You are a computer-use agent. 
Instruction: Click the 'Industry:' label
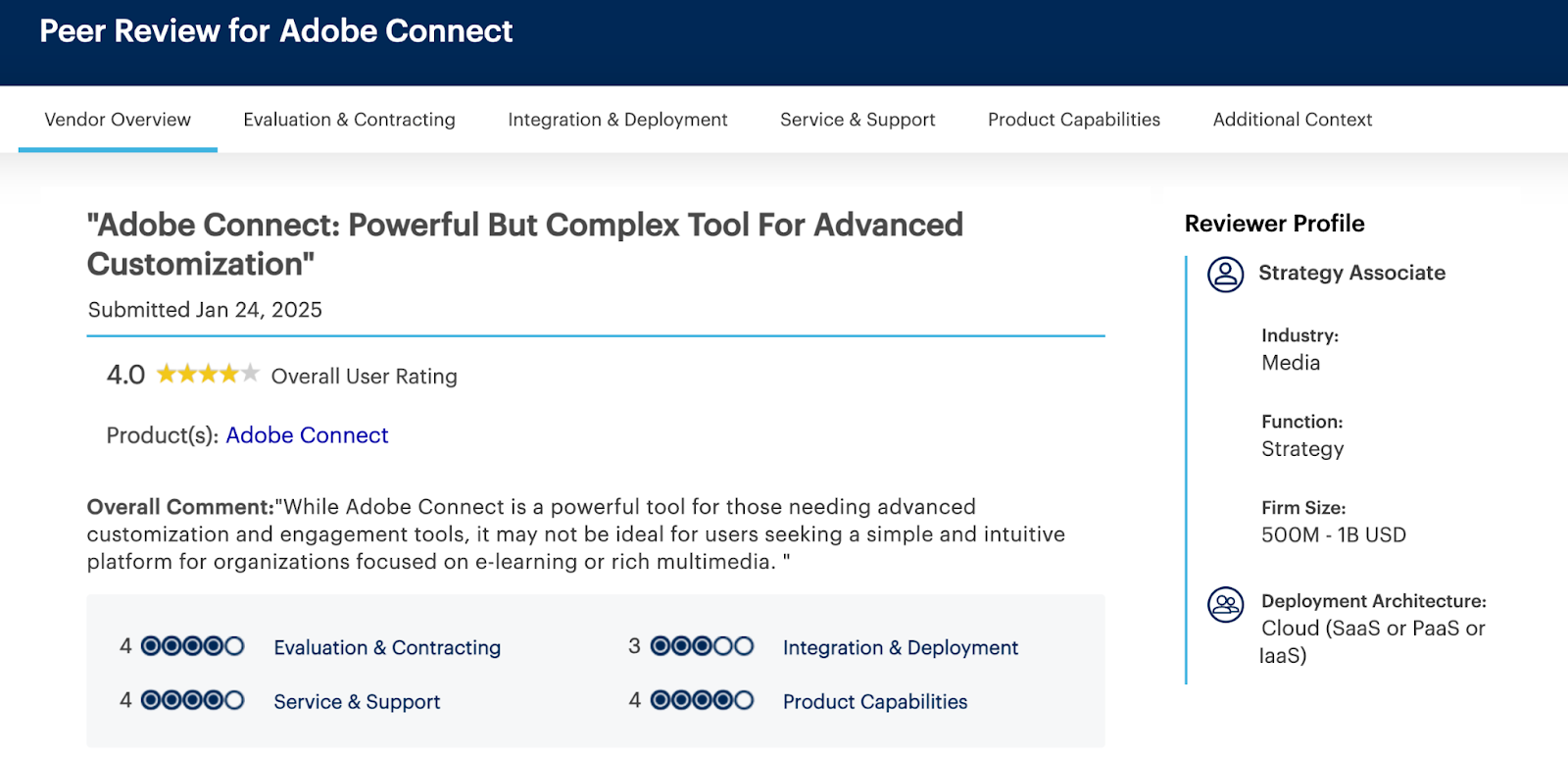[x=1299, y=335]
